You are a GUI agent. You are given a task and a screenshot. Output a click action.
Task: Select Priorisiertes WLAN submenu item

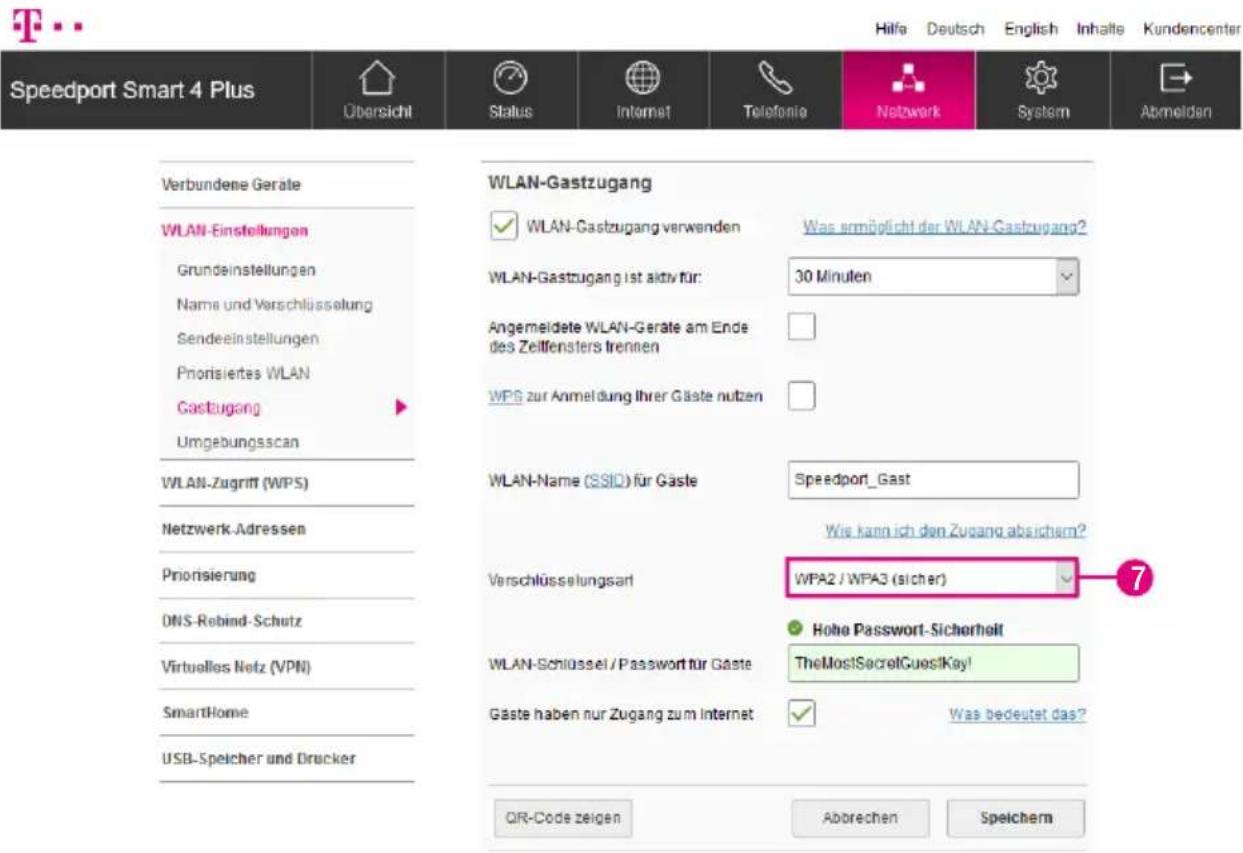point(243,373)
